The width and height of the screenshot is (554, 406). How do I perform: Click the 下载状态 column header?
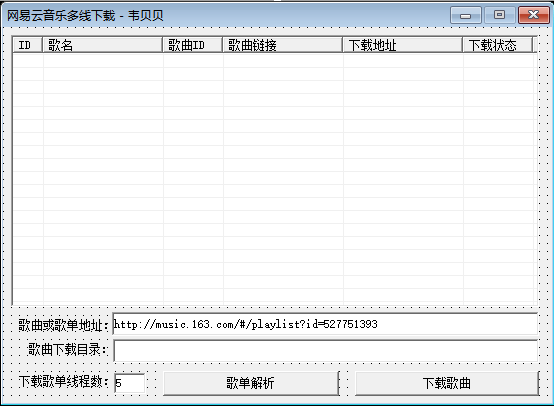498,45
